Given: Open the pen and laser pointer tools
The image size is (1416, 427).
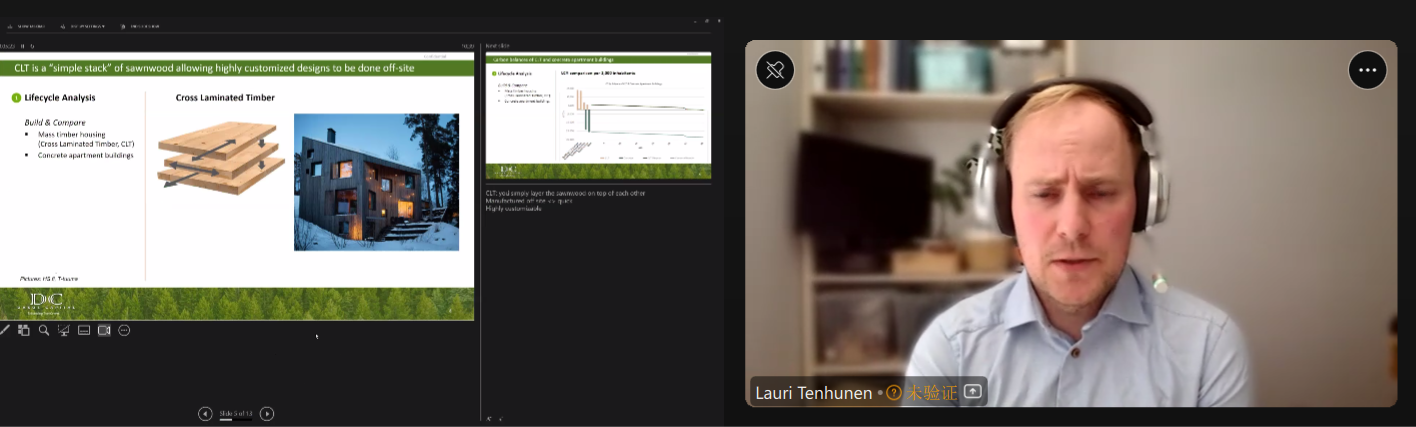Looking at the screenshot, I should click(5, 330).
